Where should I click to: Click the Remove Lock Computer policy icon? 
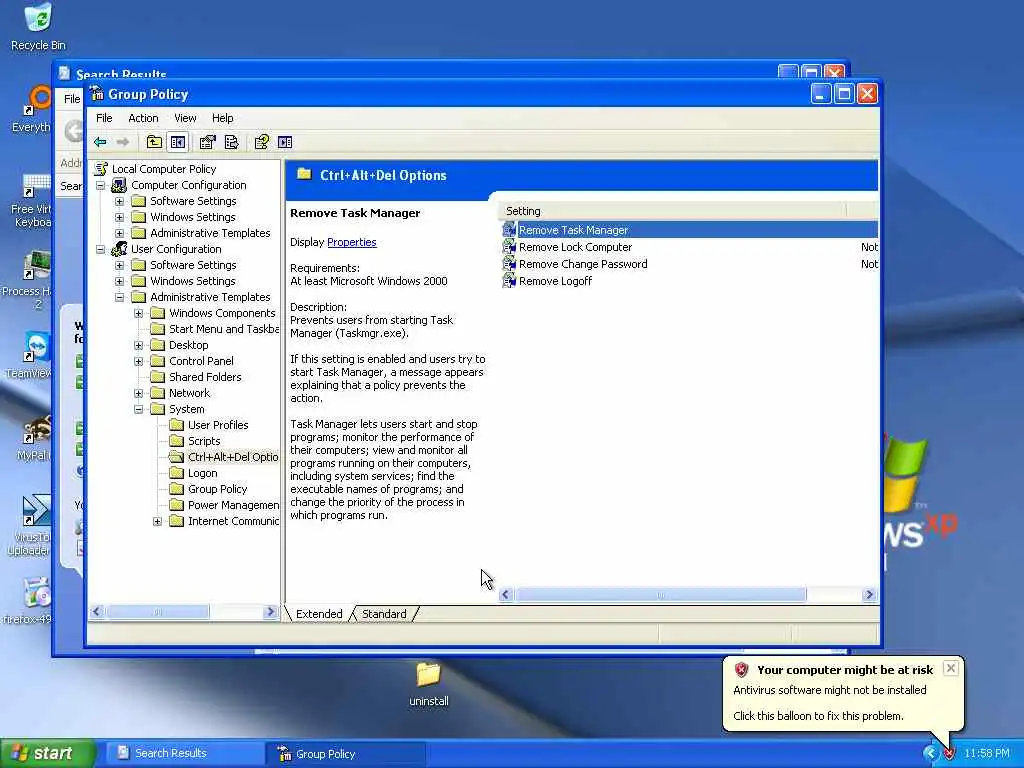pos(509,247)
